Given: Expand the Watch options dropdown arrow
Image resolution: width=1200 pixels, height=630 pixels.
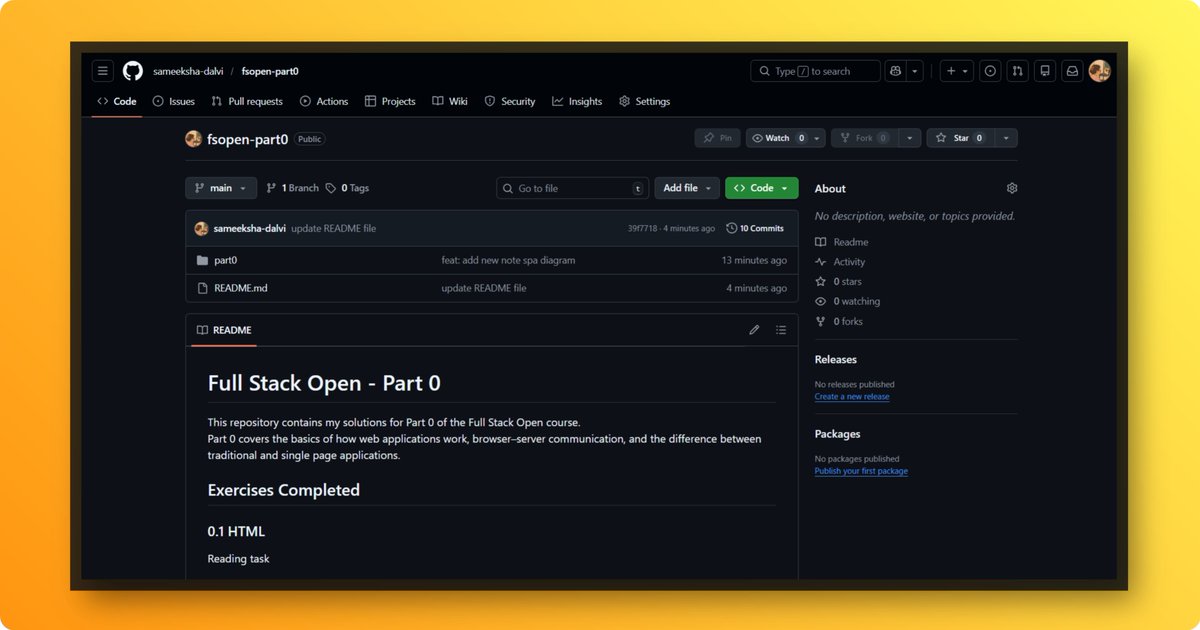Looking at the screenshot, I should pos(817,138).
